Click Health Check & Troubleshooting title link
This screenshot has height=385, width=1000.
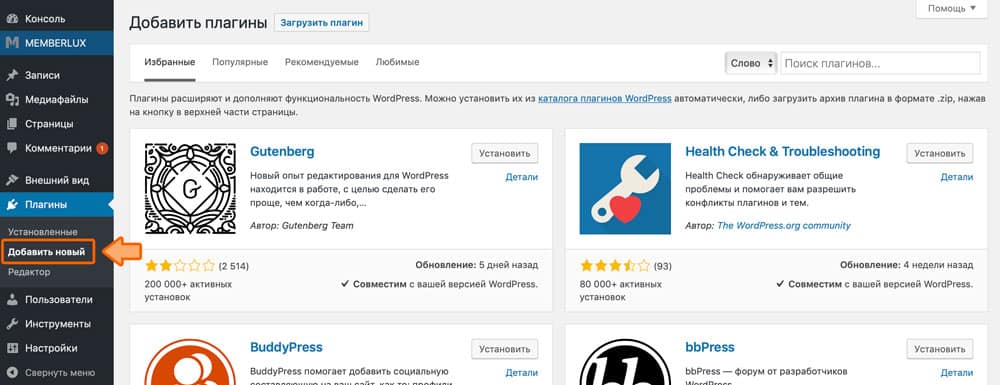(783, 152)
